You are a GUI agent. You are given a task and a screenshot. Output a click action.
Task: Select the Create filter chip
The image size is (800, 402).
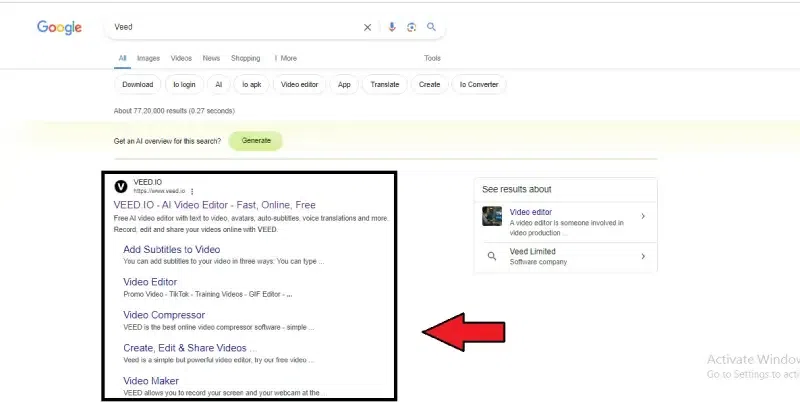tap(430, 85)
